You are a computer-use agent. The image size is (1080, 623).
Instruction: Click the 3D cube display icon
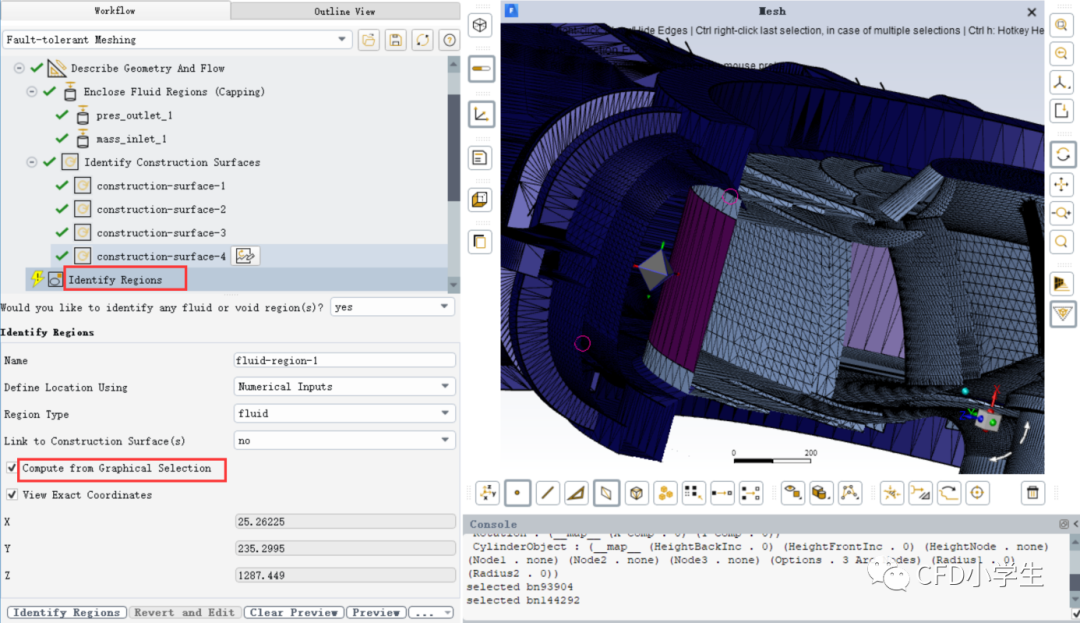(480, 25)
